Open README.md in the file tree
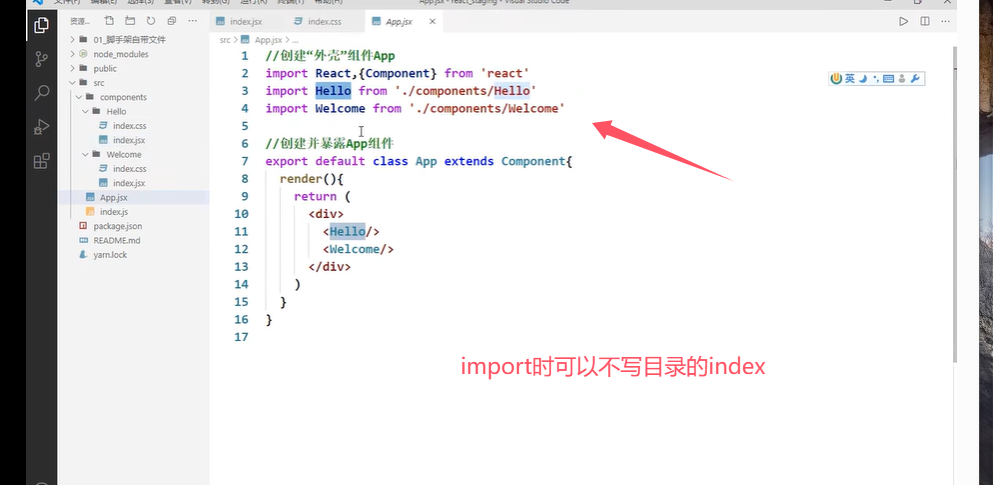 coord(117,241)
